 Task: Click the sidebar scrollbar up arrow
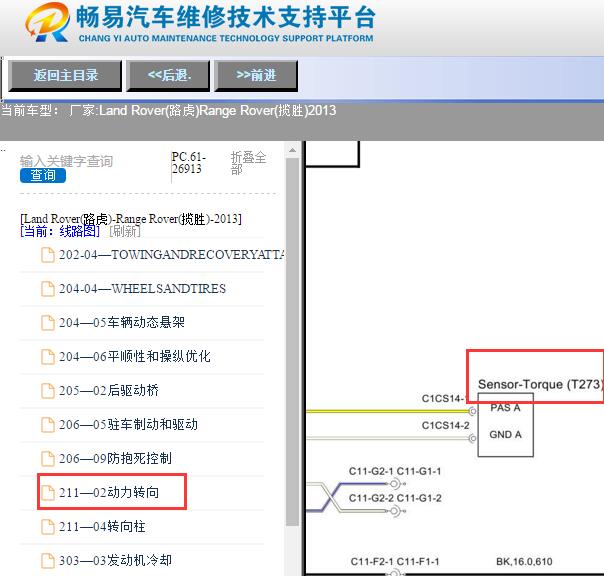[x=292, y=150]
